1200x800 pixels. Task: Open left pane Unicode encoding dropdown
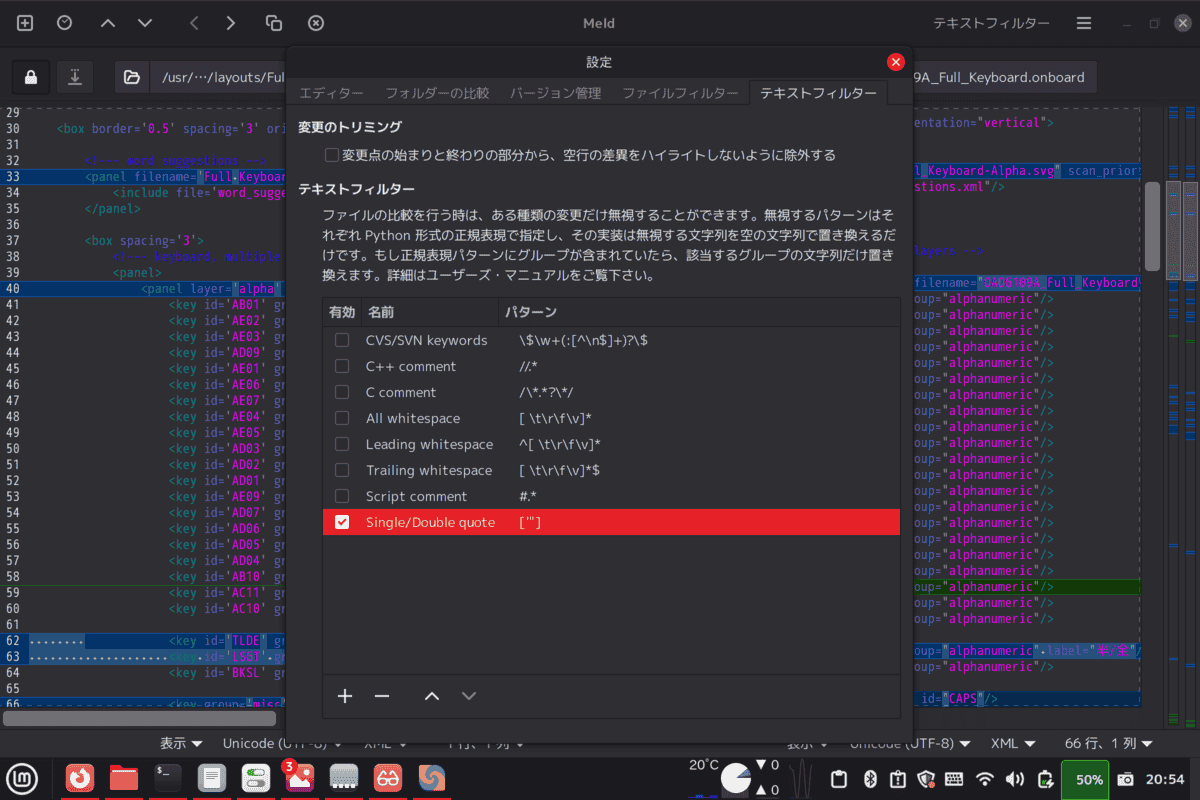click(283, 743)
